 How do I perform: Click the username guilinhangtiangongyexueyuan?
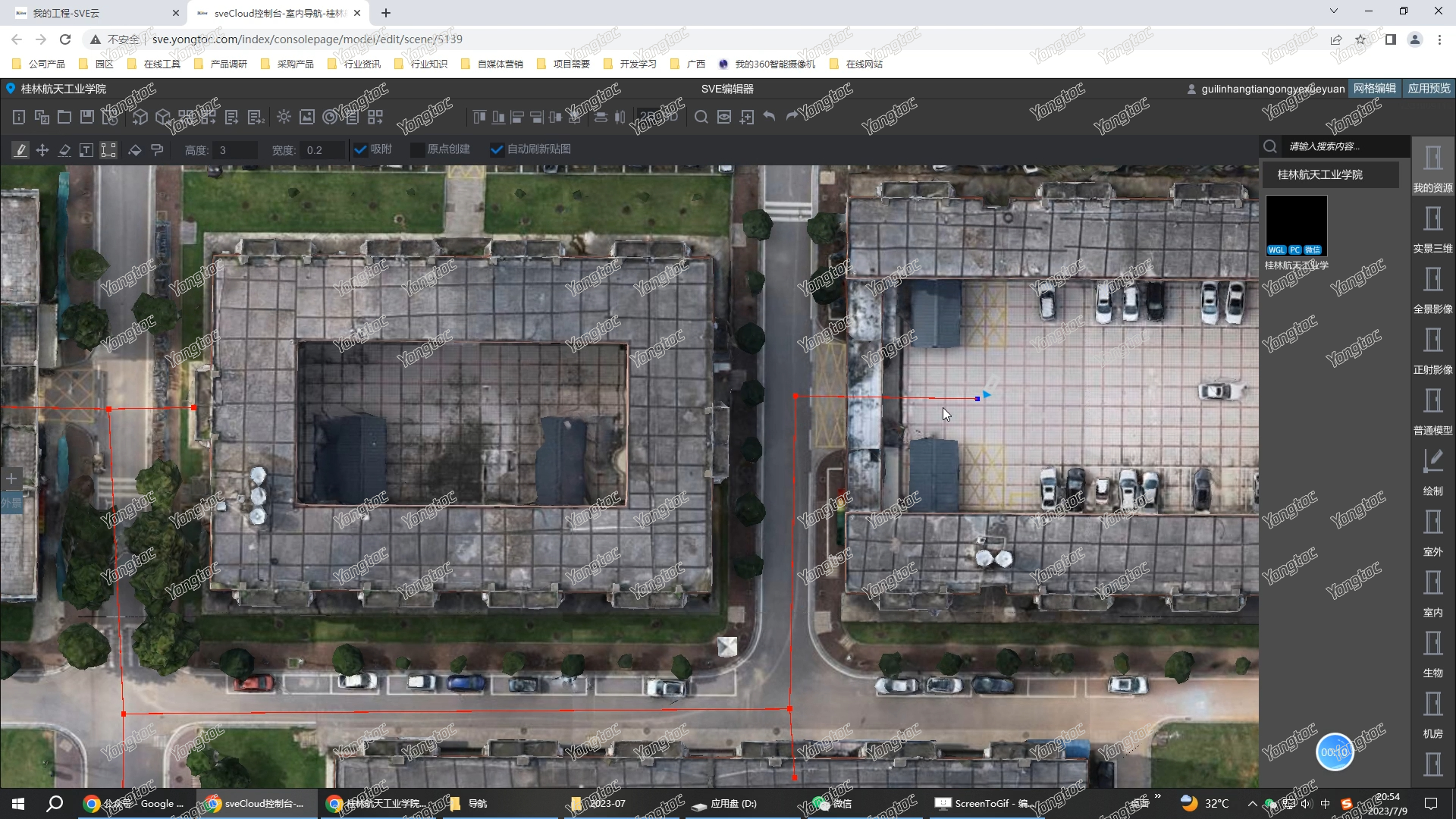(1272, 89)
